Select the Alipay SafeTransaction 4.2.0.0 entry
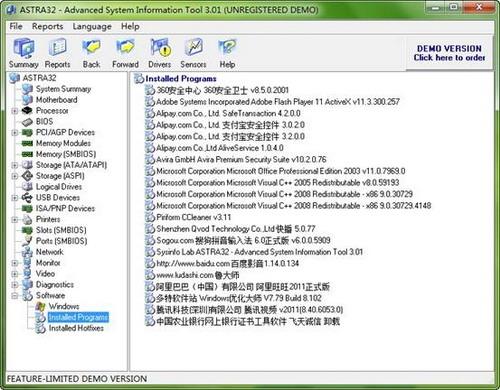Viewport: 500px width, 390px height. 228,113
